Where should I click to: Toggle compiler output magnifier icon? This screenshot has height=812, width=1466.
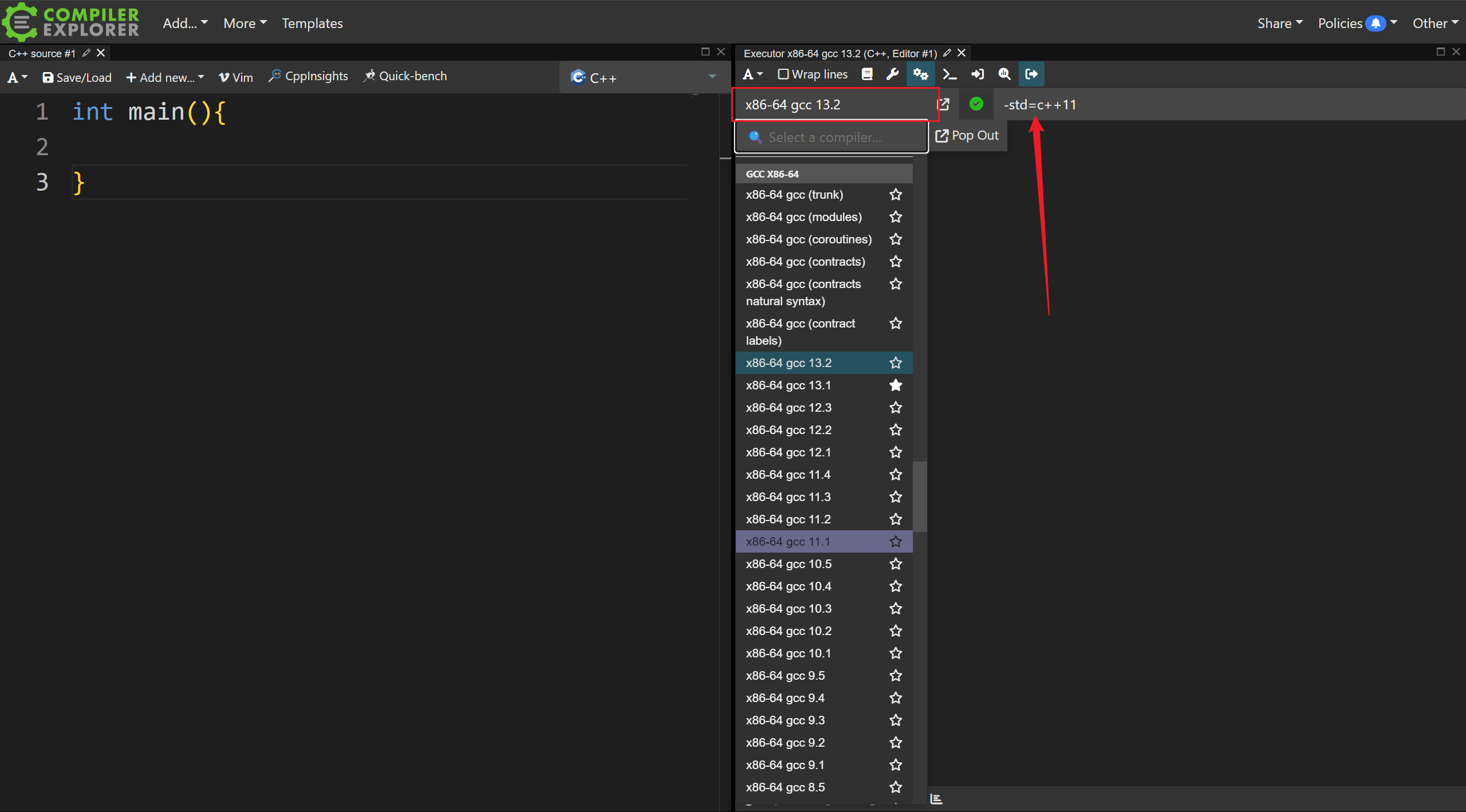1004,74
